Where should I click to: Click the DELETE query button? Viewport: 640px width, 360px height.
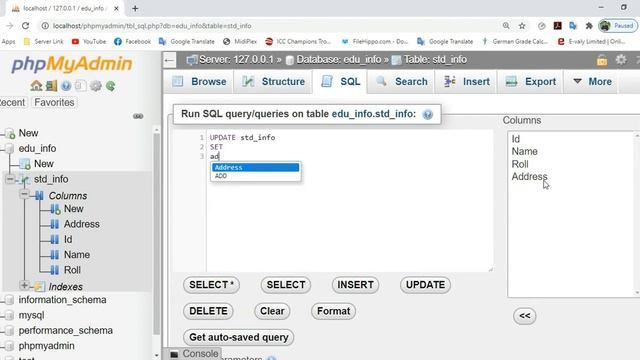click(208, 311)
